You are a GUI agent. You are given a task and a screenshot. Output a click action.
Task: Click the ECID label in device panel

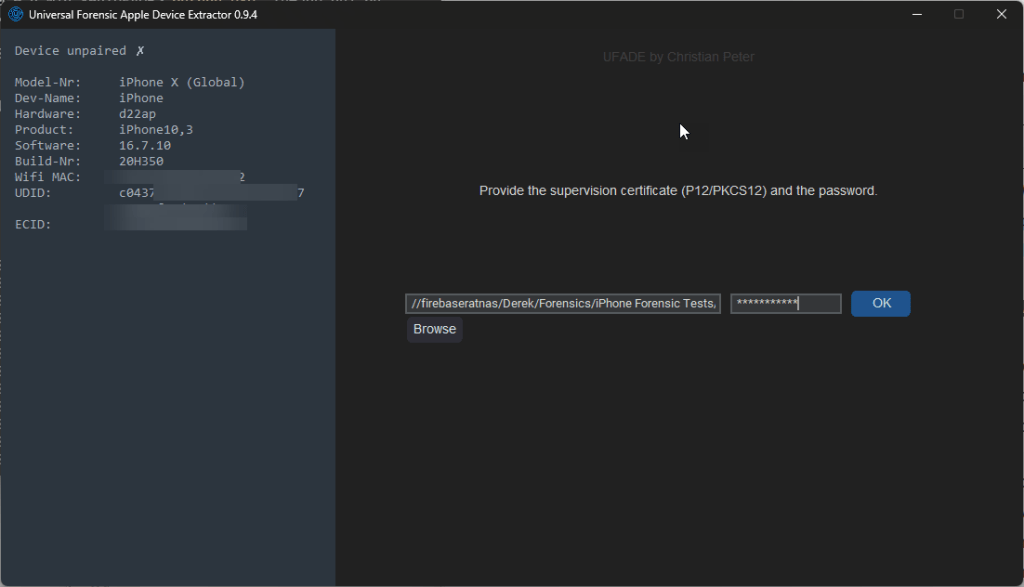32,225
